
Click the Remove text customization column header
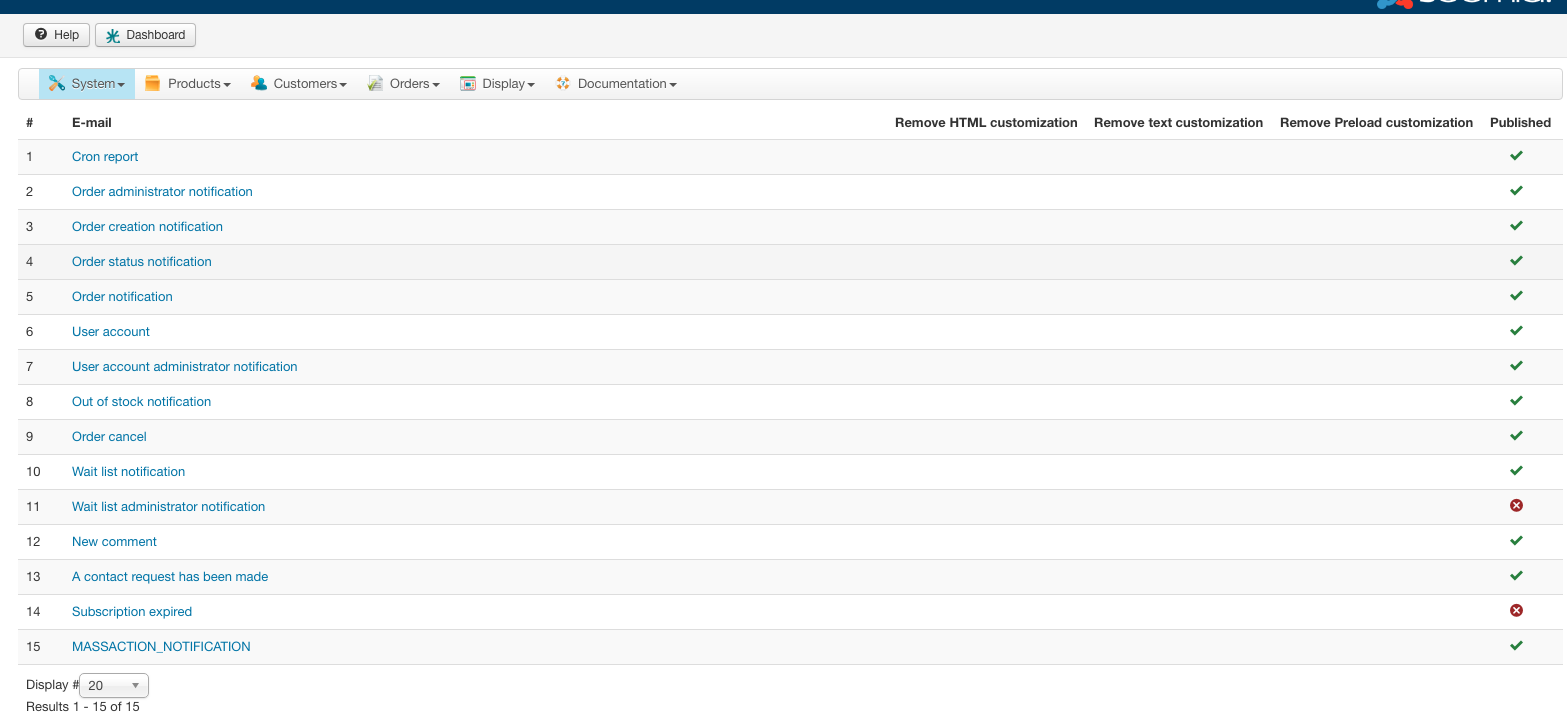(x=1178, y=123)
